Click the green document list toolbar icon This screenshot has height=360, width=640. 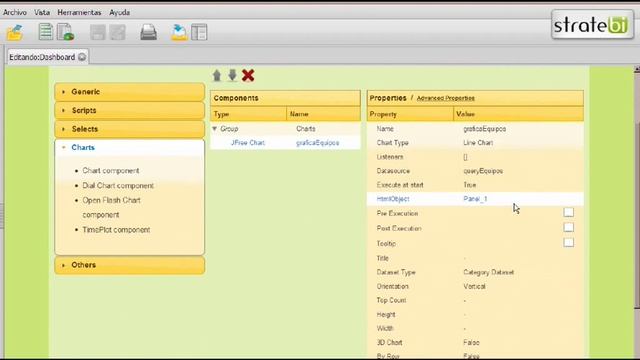tap(45, 32)
